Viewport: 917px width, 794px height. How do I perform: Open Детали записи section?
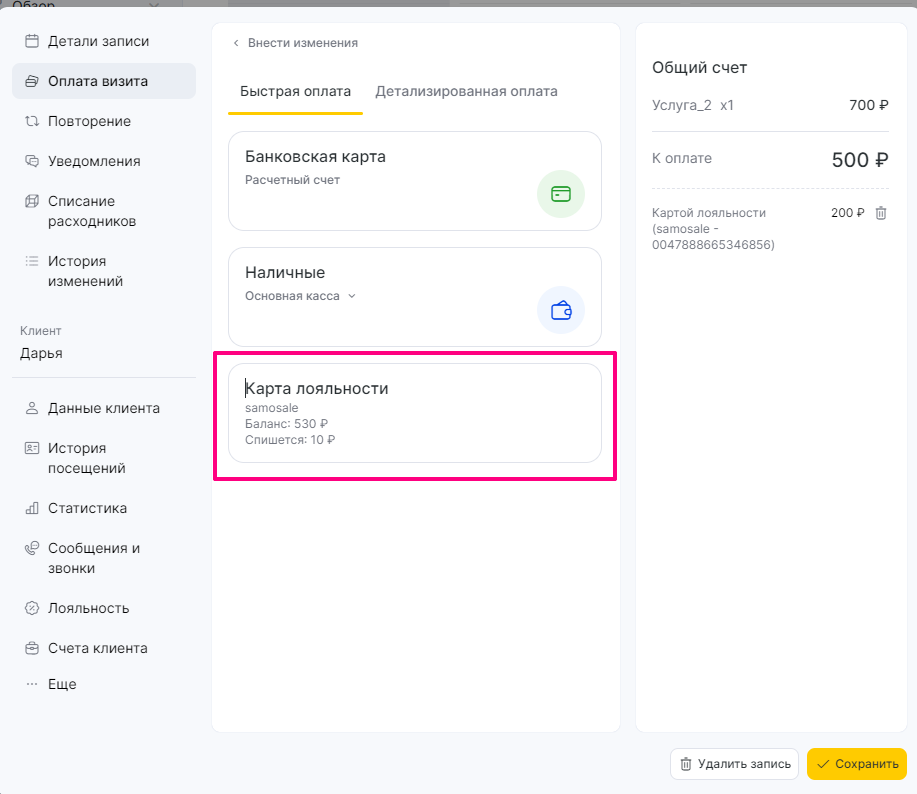pos(98,41)
